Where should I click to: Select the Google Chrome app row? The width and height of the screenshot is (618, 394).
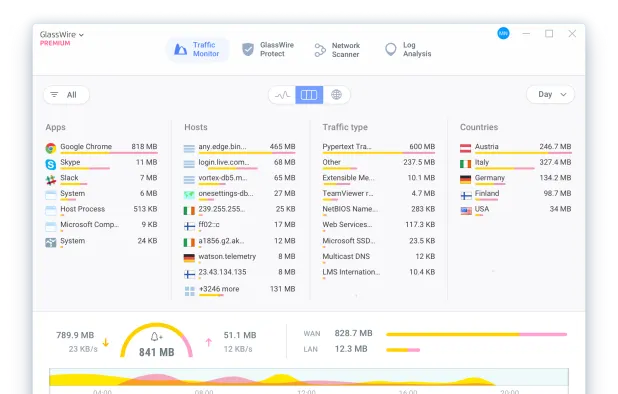pyautogui.click(x=101, y=148)
